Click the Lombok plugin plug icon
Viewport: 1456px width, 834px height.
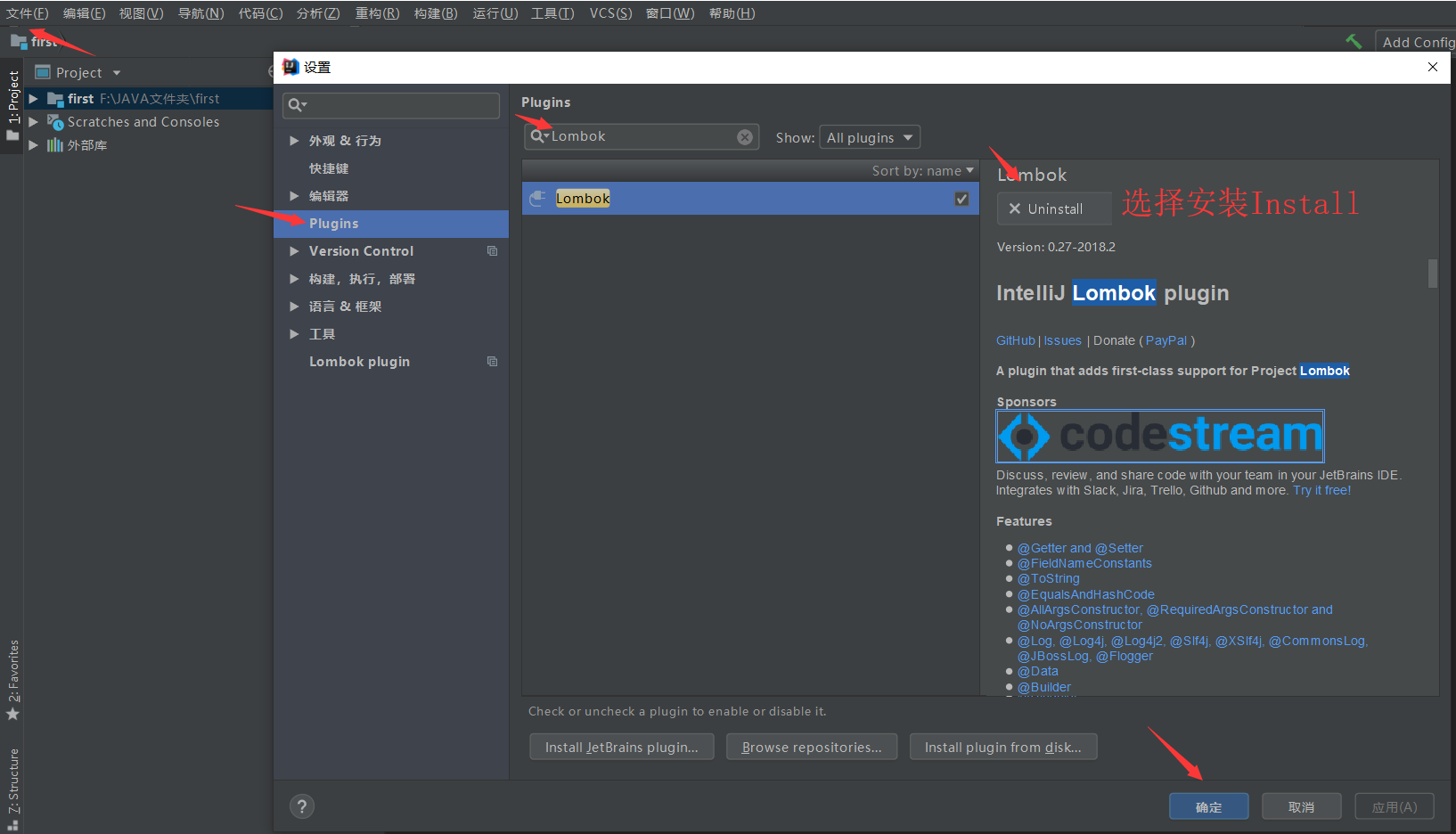(537, 199)
